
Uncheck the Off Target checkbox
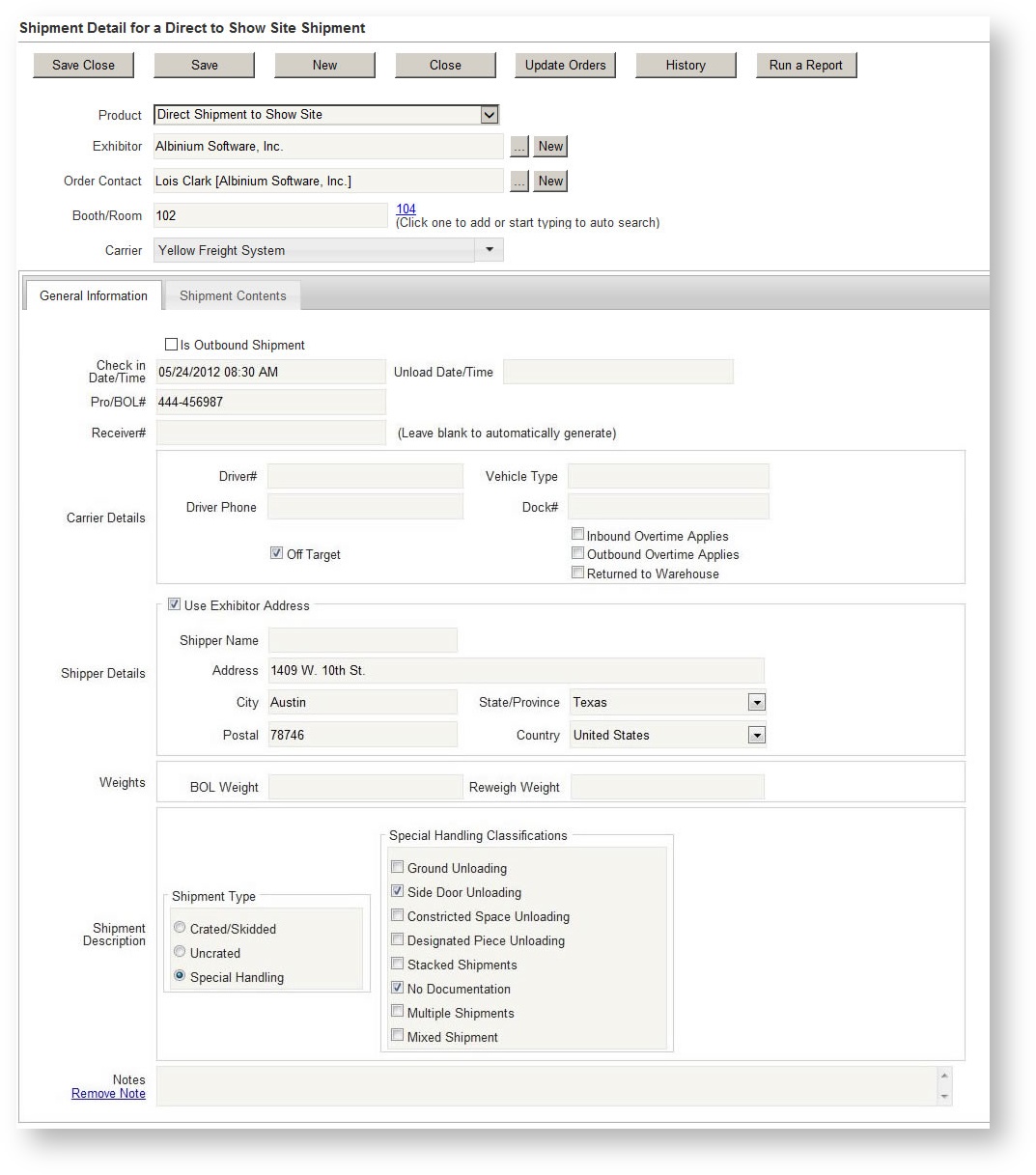tap(276, 552)
